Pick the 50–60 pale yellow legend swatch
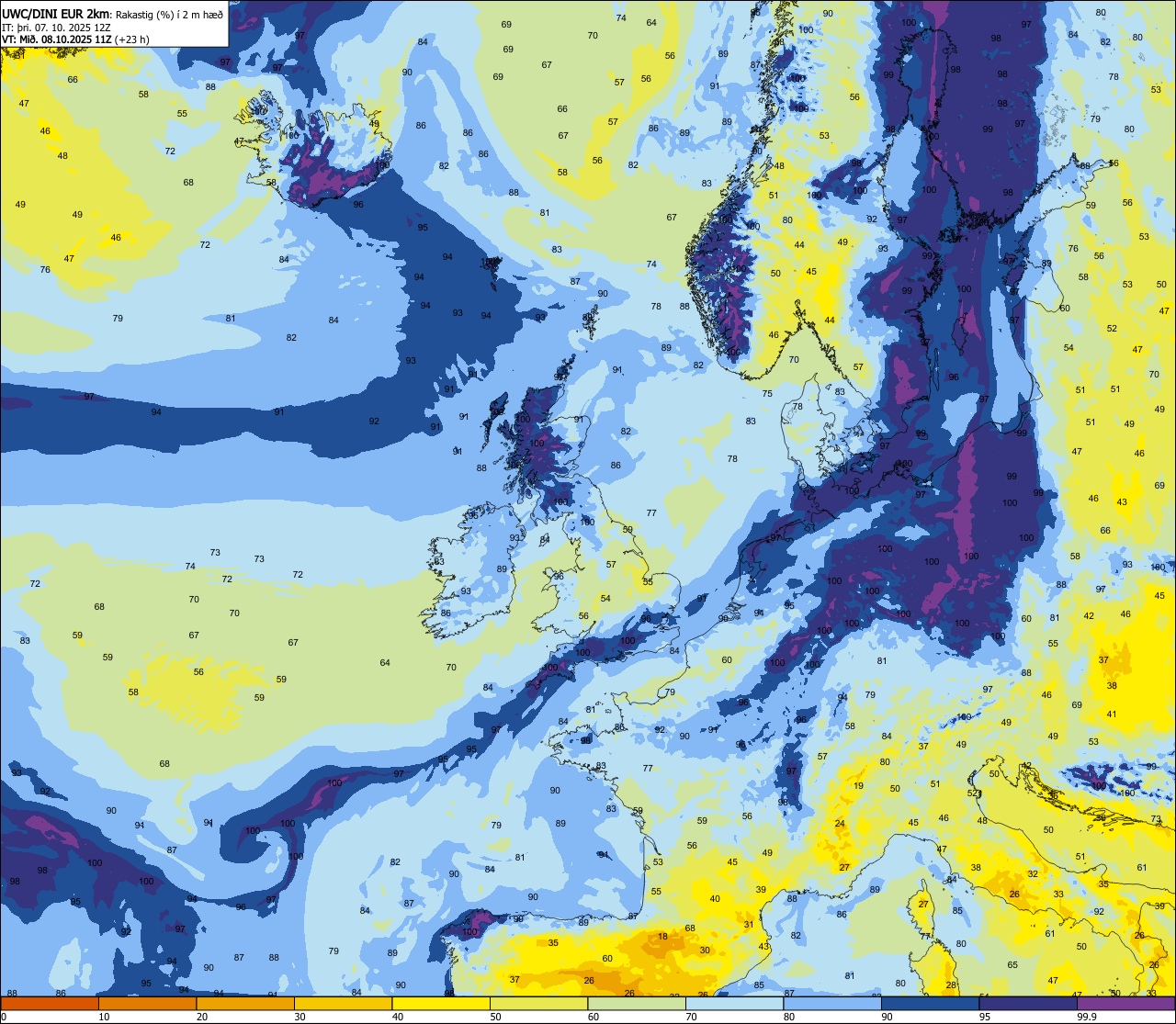 538,1004
